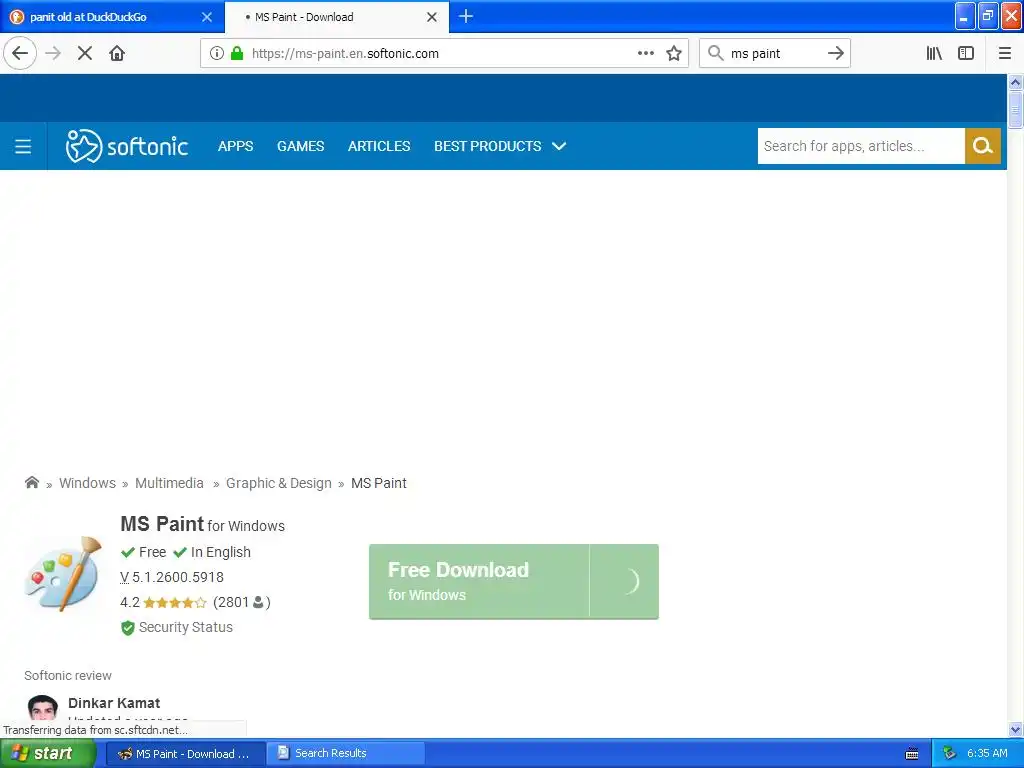The width and height of the screenshot is (1024, 768).
Task: Click the on-screen keyboard tray icon
Action: point(912,754)
